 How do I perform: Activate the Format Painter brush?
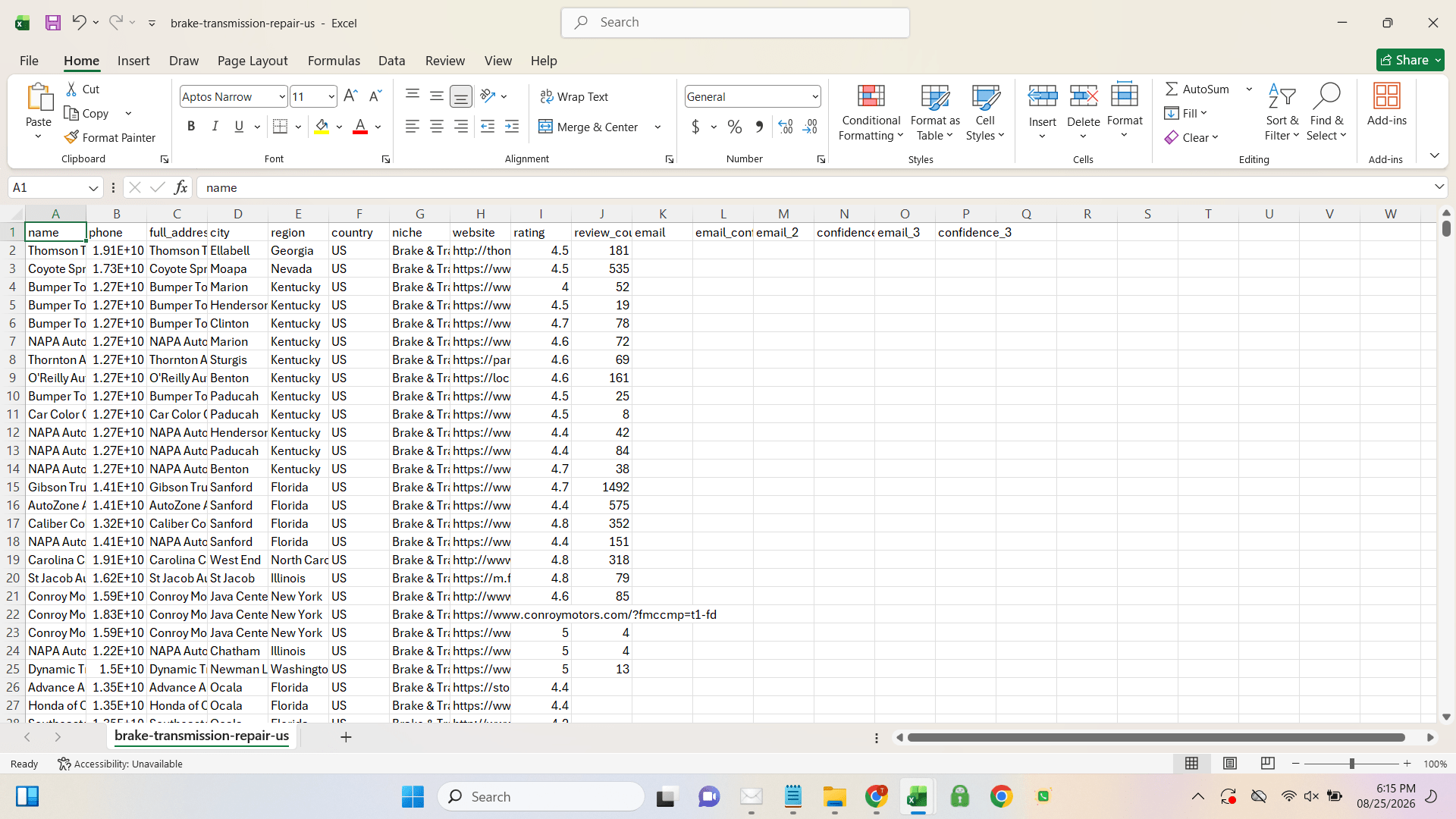(110, 137)
